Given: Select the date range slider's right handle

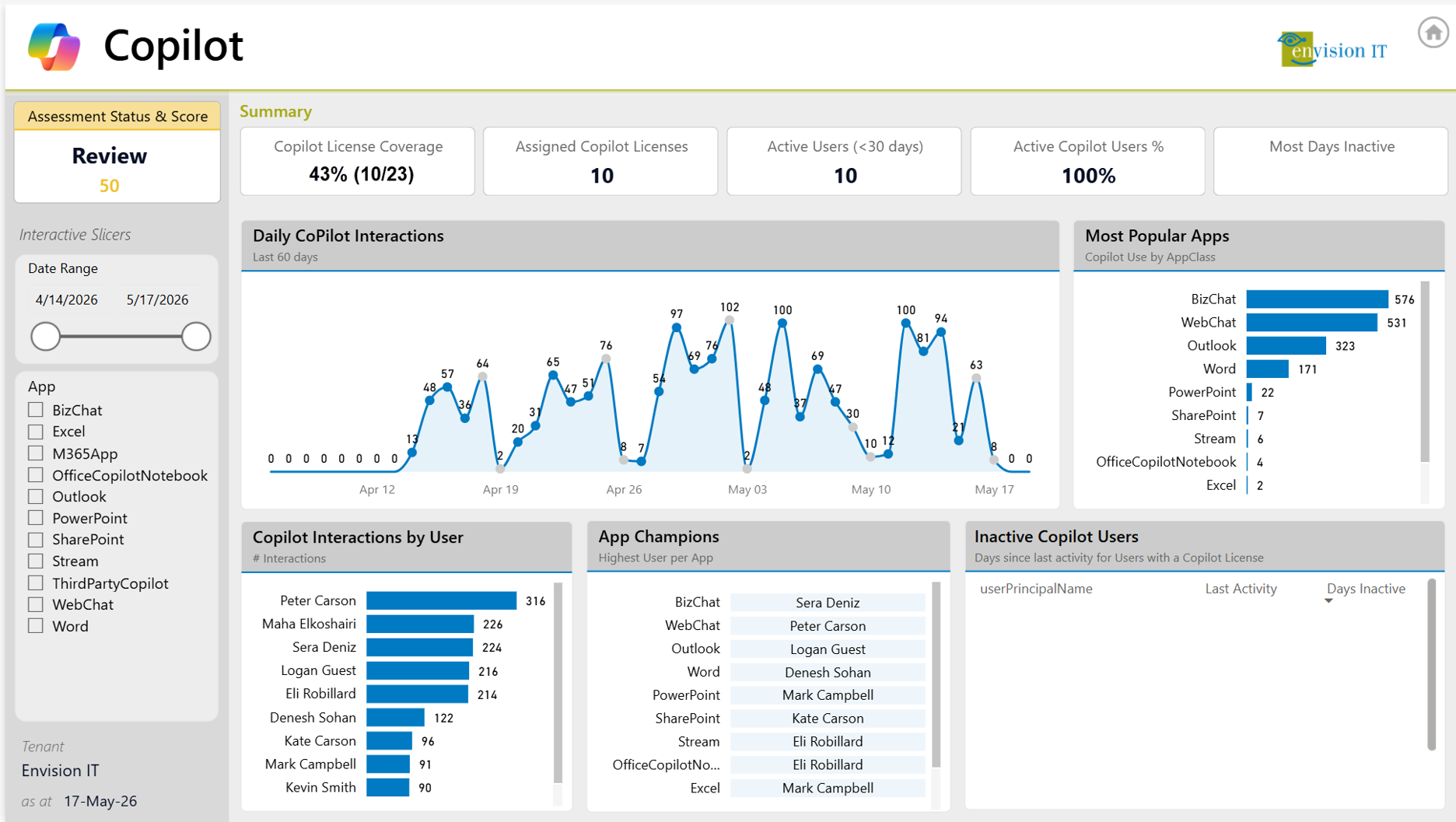Looking at the screenshot, I should tap(196, 337).
